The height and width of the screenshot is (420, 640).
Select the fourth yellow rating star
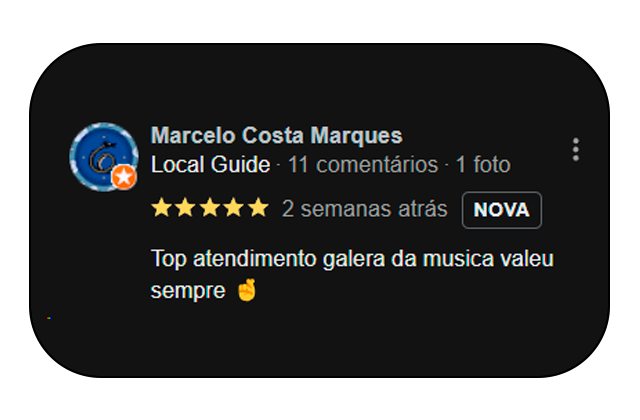[x=234, y=208]
